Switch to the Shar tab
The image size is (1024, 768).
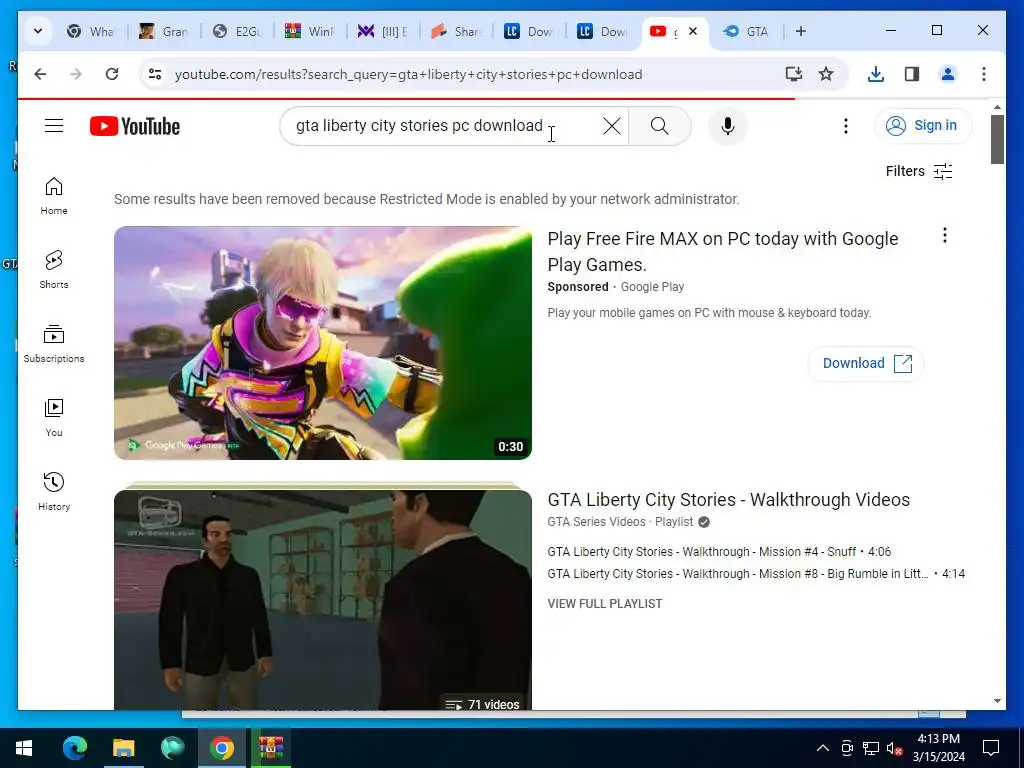(455, 31)
